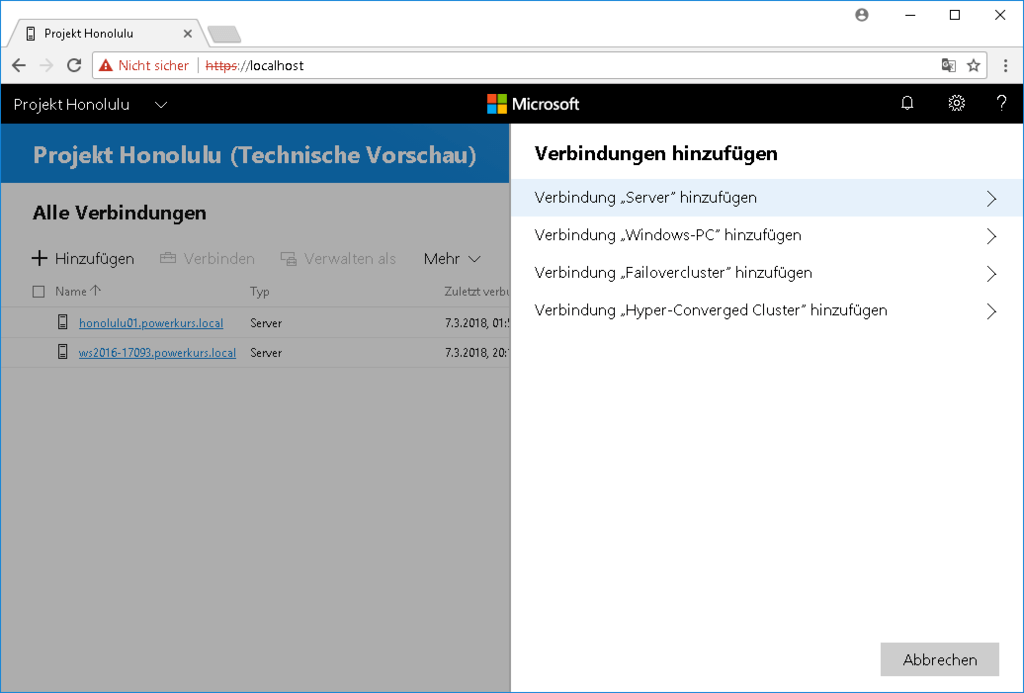Open chevron for Verbindung Failovercluster hinzufügen

click(x=991, y=273)
